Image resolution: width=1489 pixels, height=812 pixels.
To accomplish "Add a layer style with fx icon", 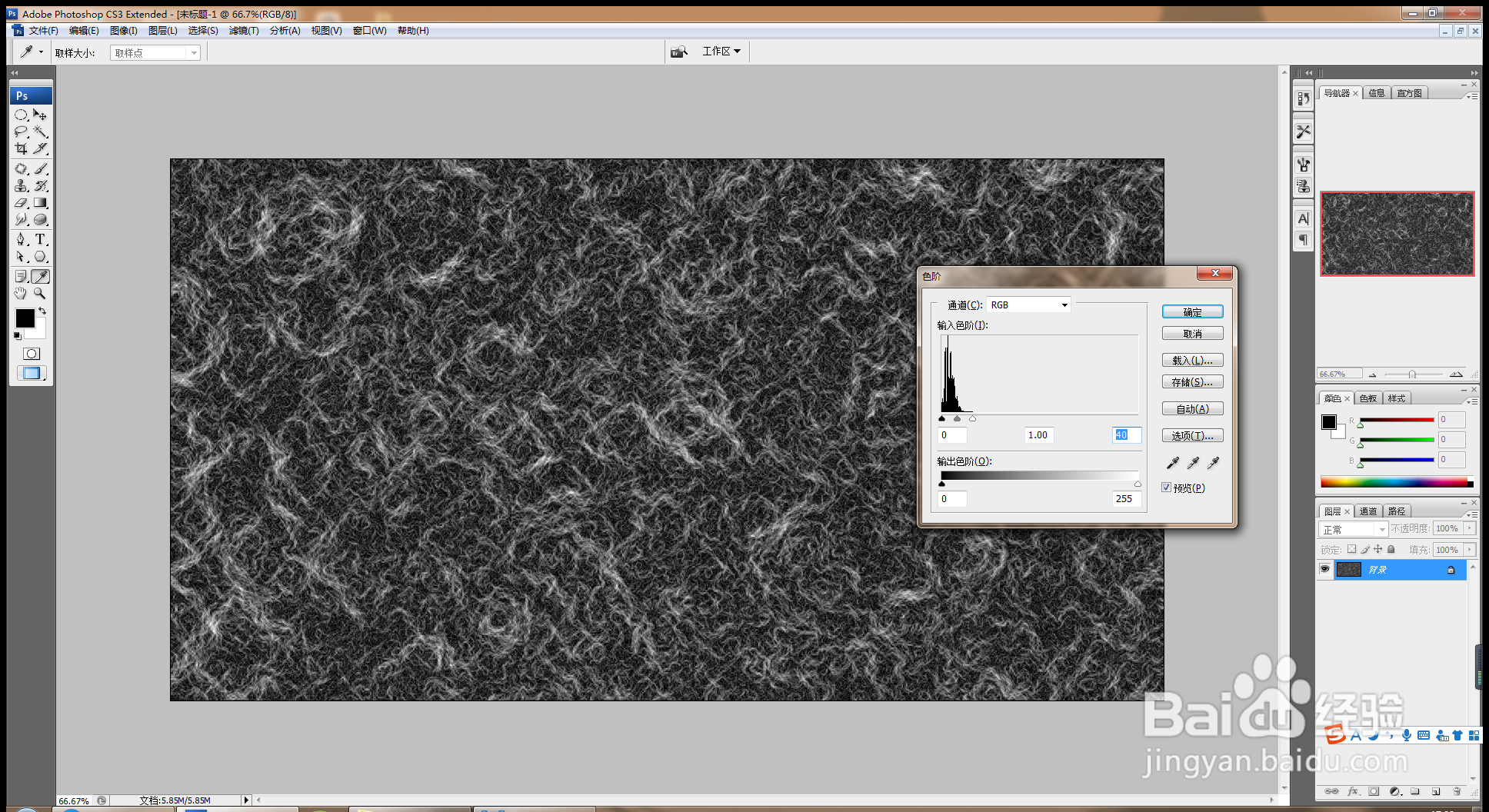I will [1353, 791].
